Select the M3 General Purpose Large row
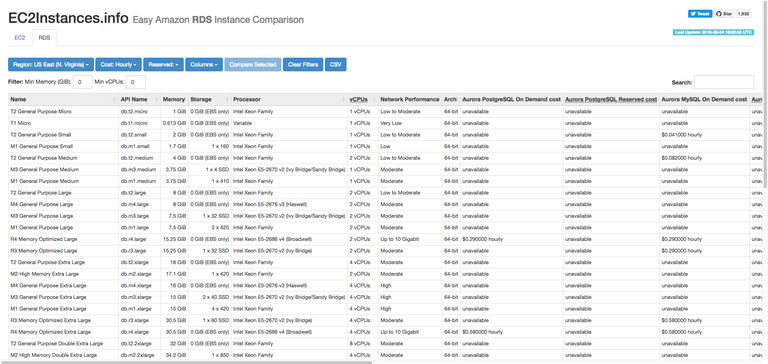 [x=384, y=216]
